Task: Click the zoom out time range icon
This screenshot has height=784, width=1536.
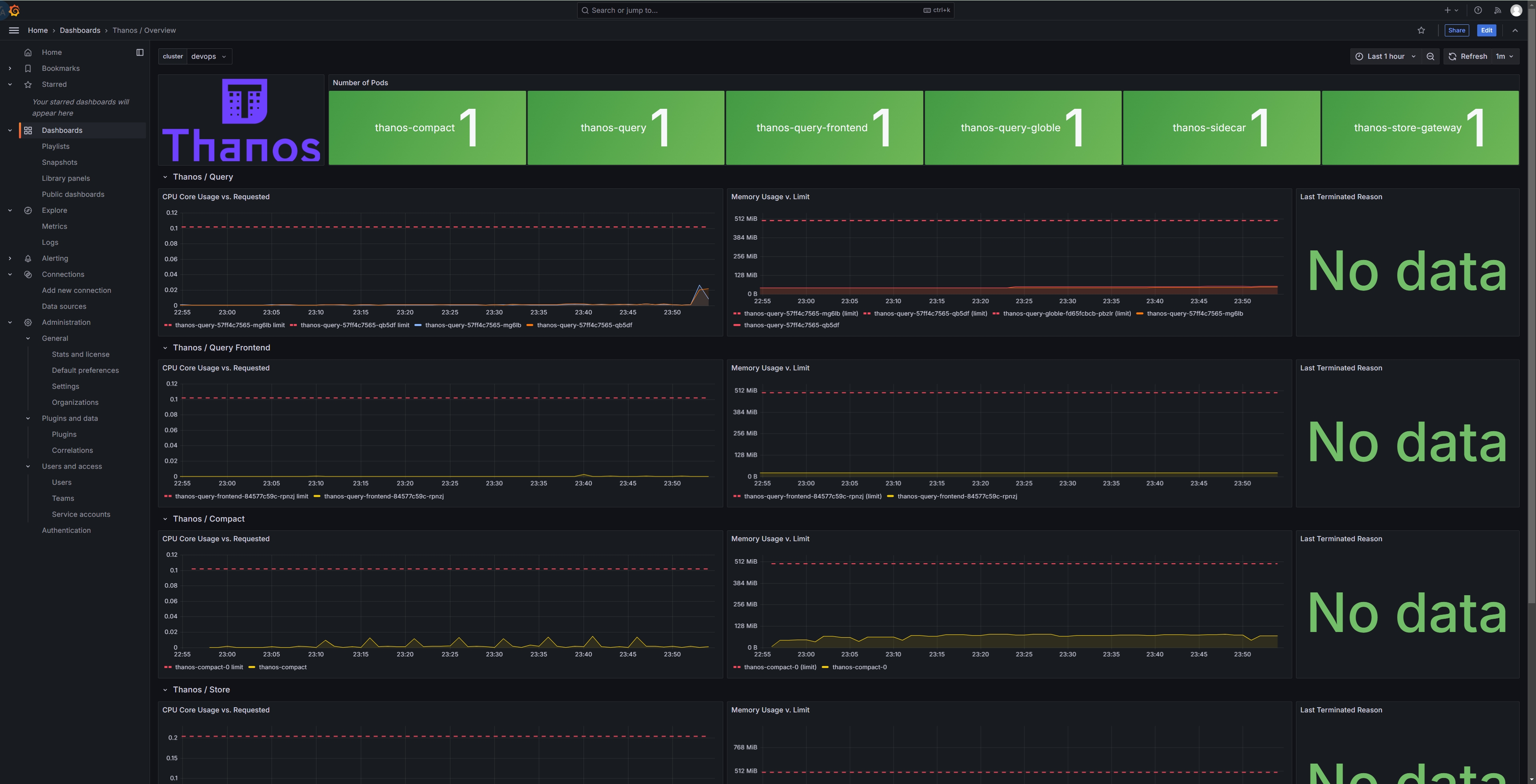Action: [1430, 57]
